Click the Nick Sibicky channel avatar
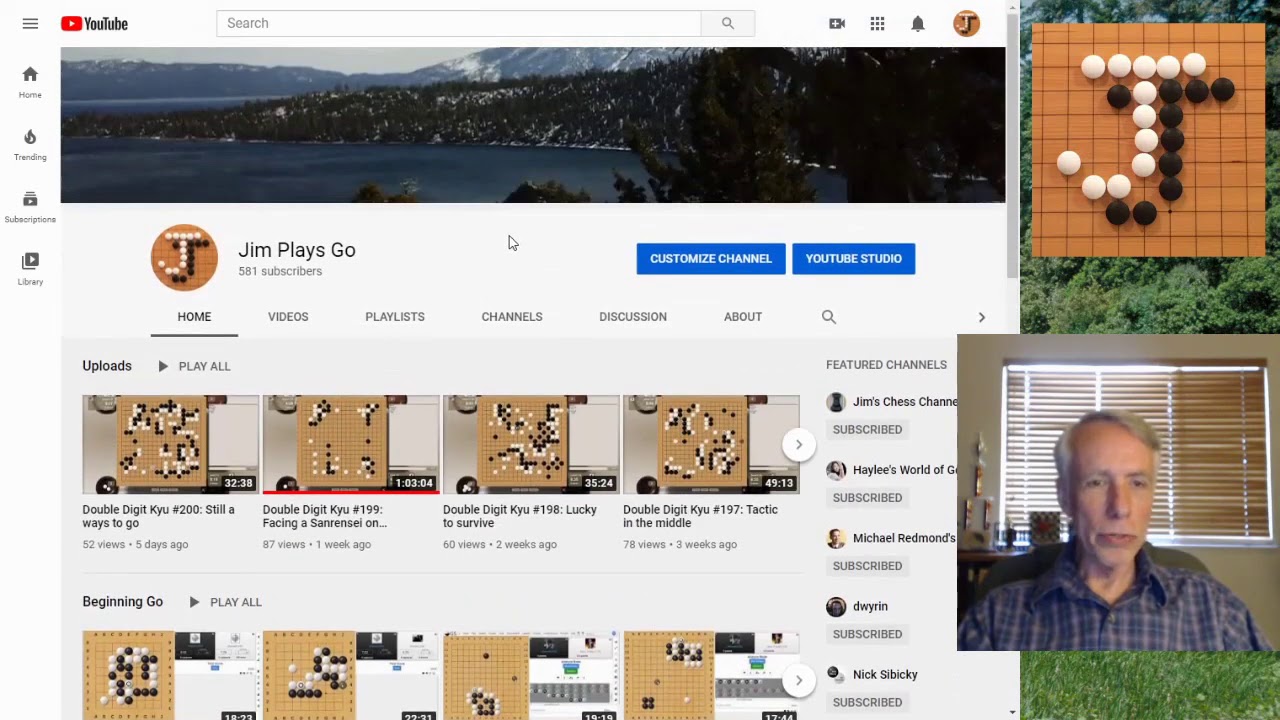1280x720 pixels. [x=836, y=674]
